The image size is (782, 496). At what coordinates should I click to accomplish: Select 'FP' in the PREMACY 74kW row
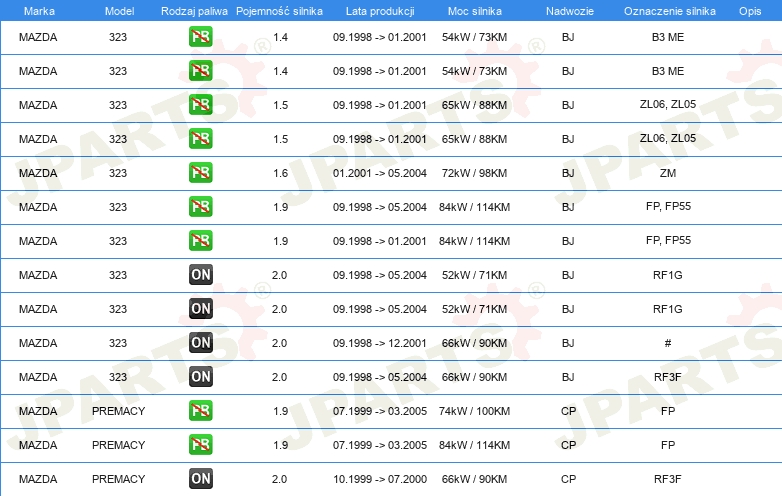click(668, 411)
